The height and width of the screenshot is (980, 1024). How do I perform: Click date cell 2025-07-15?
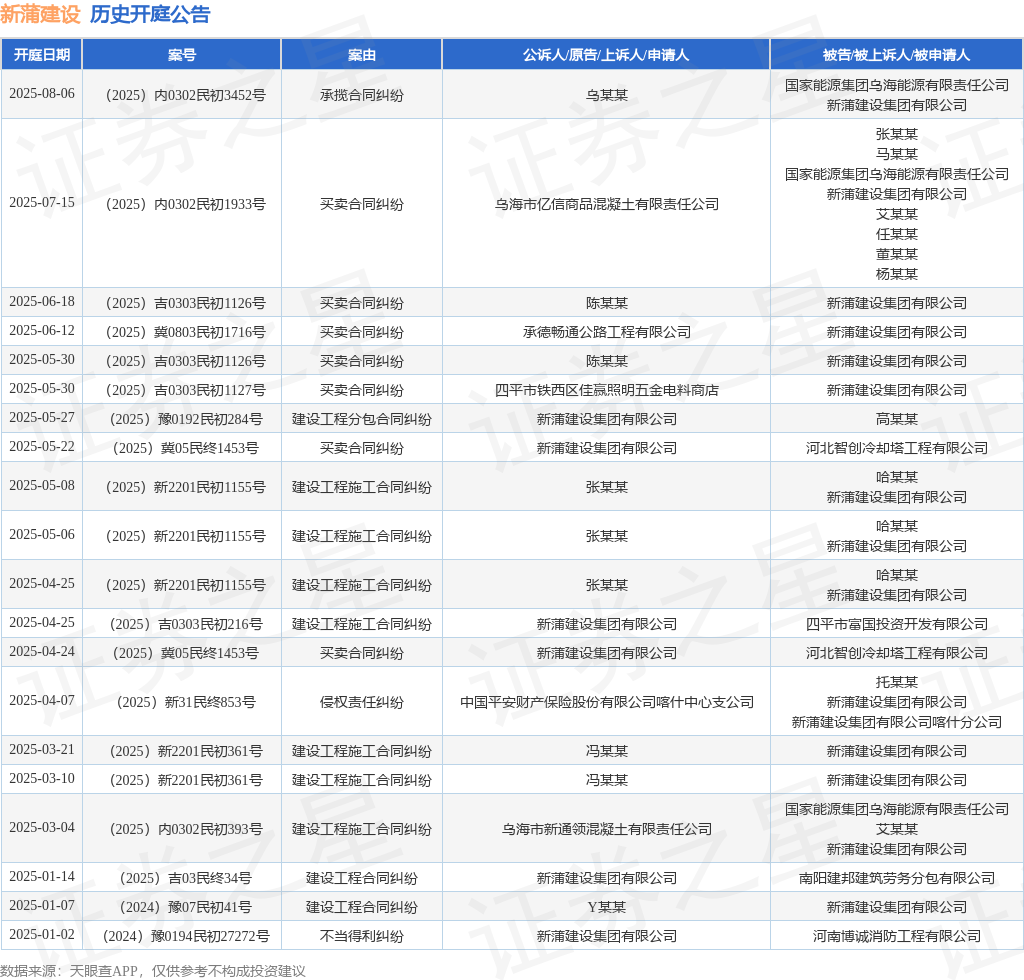coord(42,202)
